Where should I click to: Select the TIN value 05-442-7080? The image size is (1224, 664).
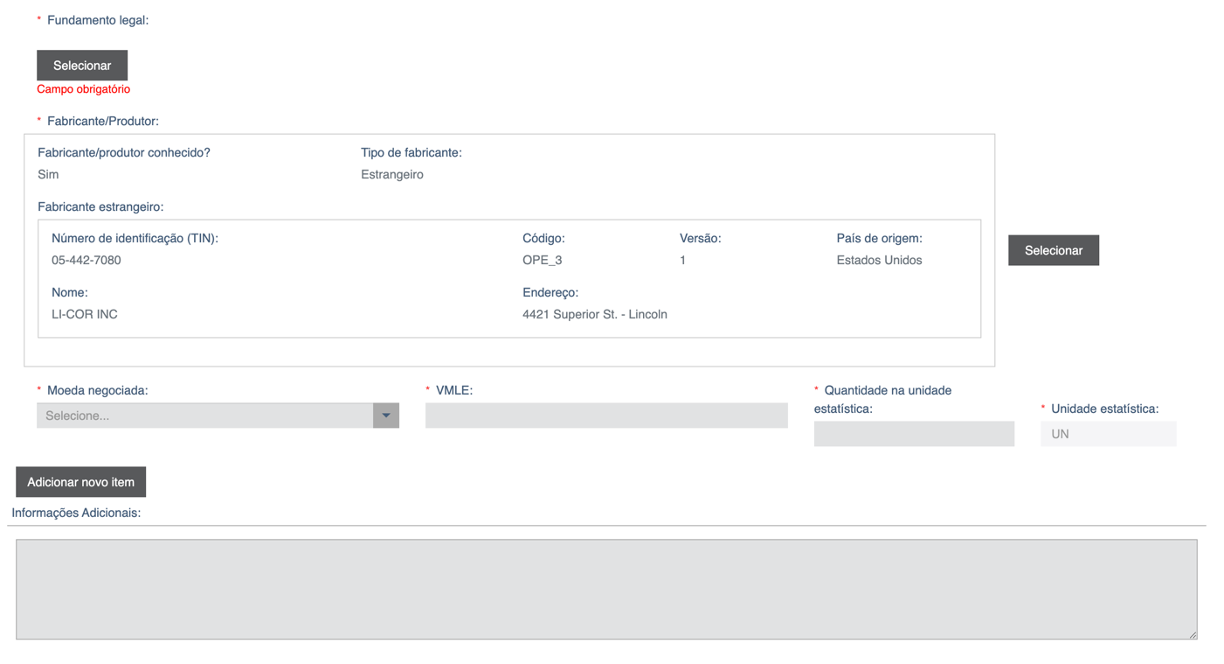[x=86, y=261]
